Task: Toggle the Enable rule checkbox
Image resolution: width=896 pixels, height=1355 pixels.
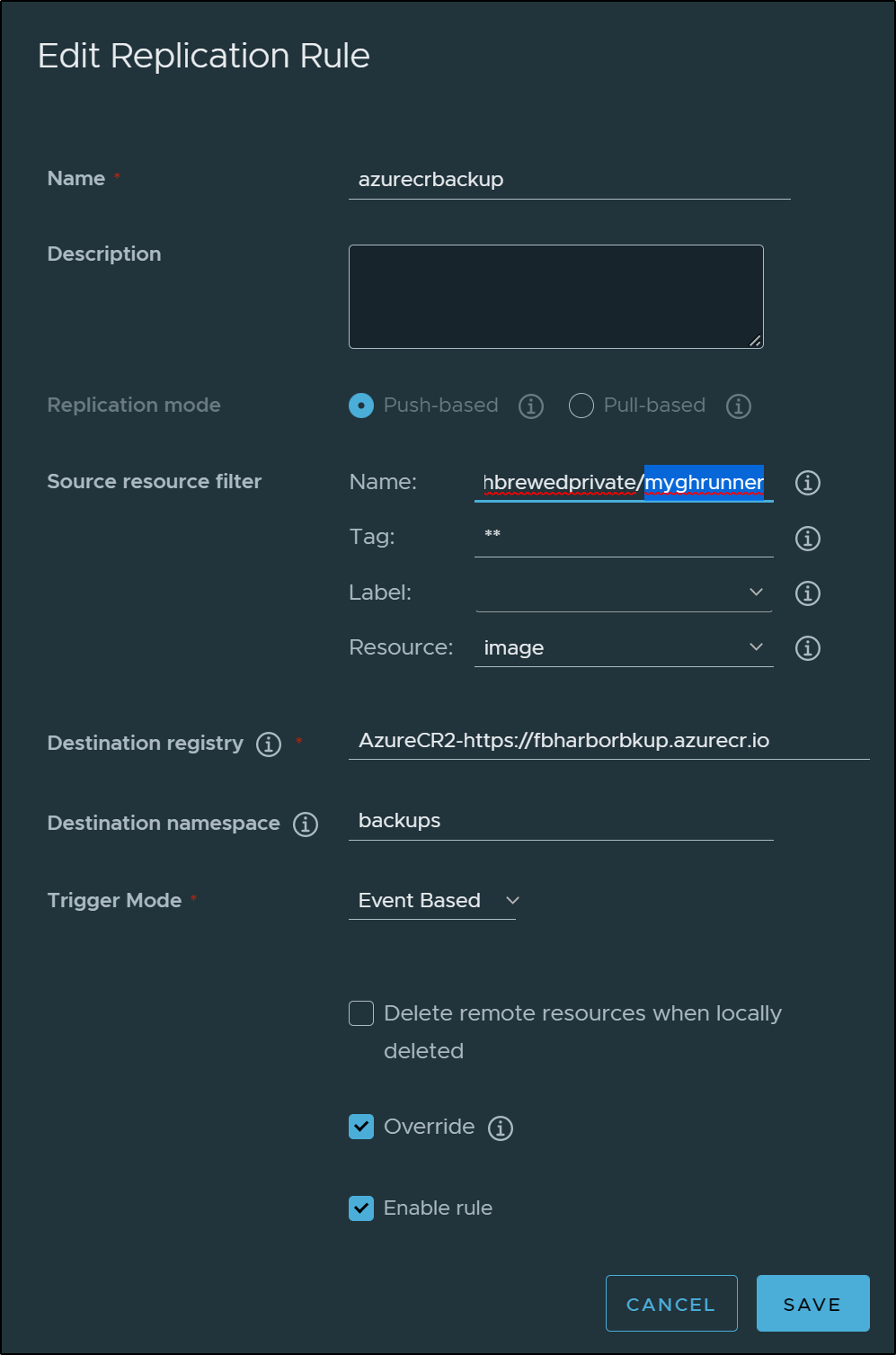Action: coord(361,1208)
